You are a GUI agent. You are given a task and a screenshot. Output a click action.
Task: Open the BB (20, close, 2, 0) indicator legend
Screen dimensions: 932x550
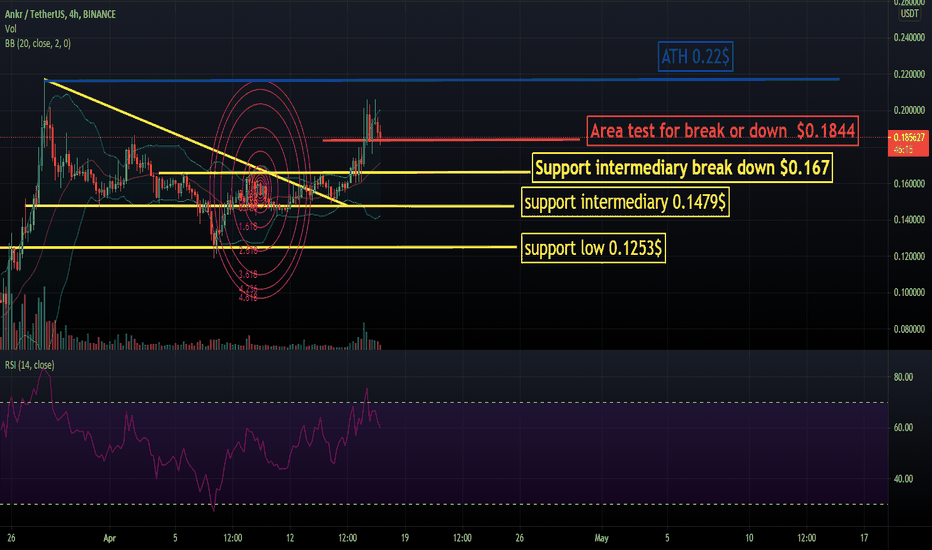tap(37, 43)
